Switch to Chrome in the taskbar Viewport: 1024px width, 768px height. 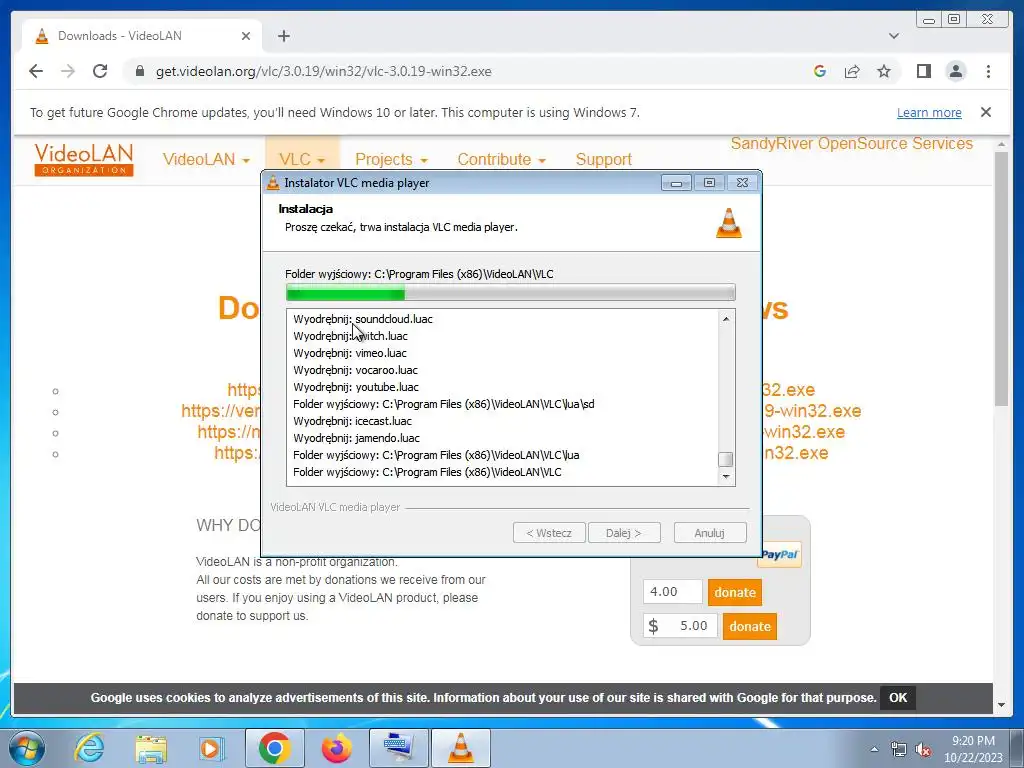tap(274, 748)
